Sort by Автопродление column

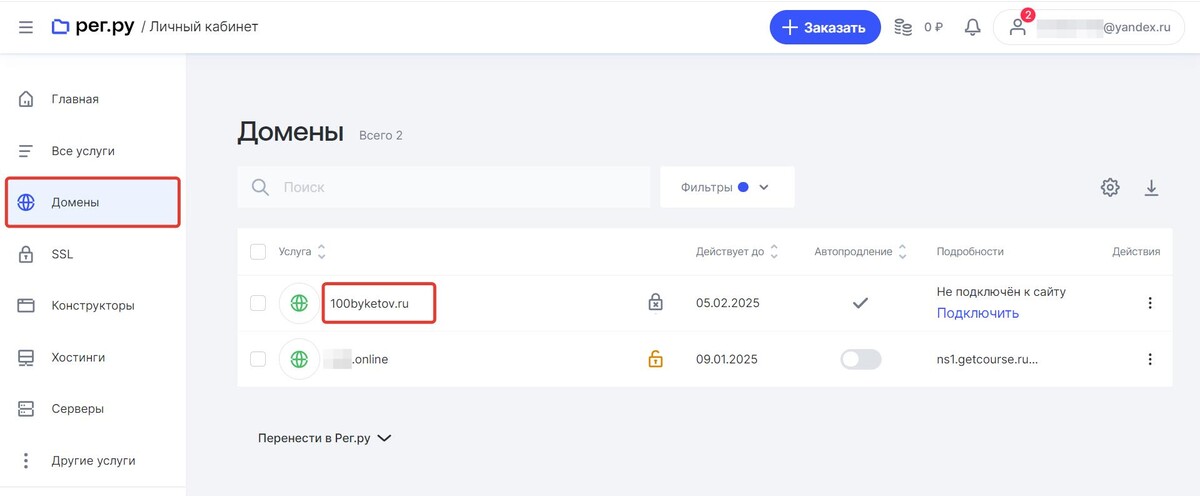tap(861, 252)
